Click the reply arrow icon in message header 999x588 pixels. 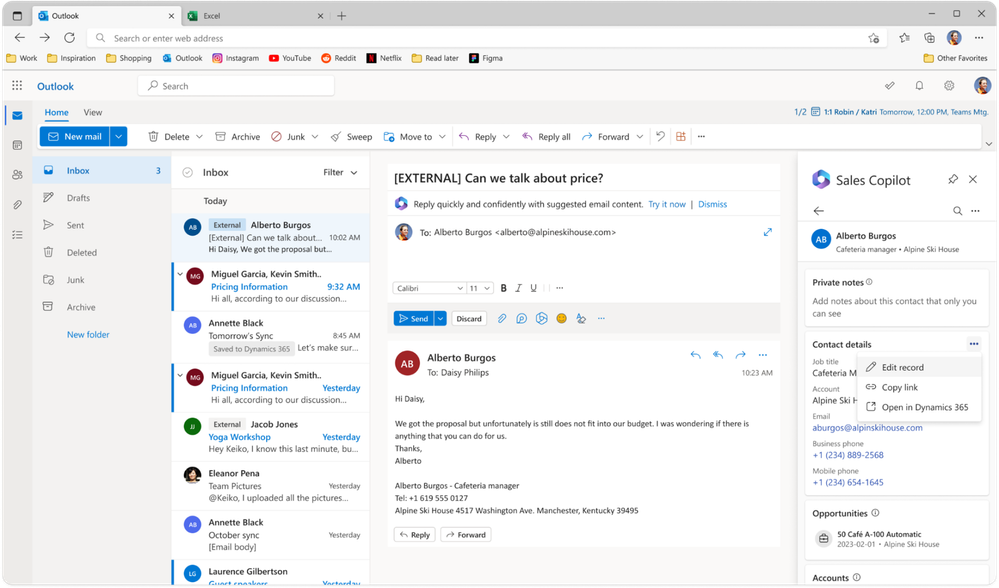point(695,355)
